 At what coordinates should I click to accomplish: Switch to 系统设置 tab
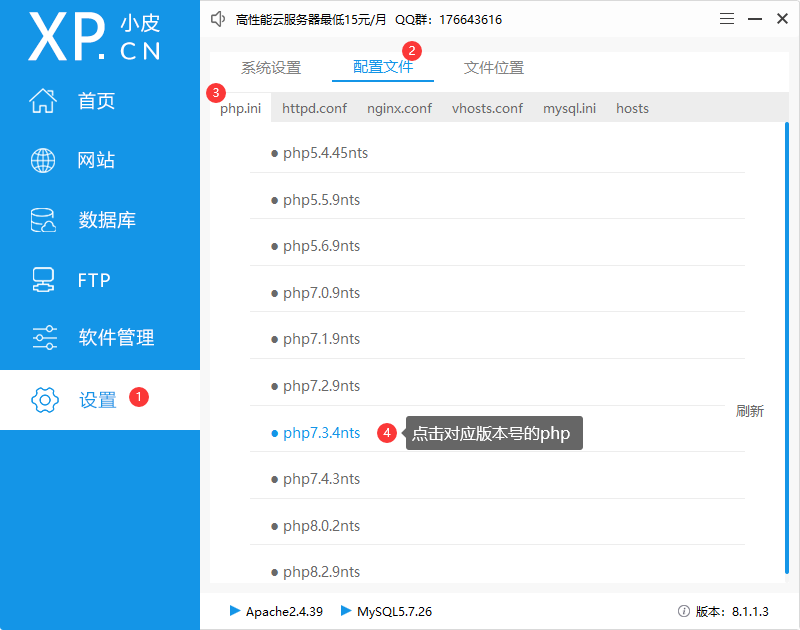pyautogui.click(x=271, y=67)
